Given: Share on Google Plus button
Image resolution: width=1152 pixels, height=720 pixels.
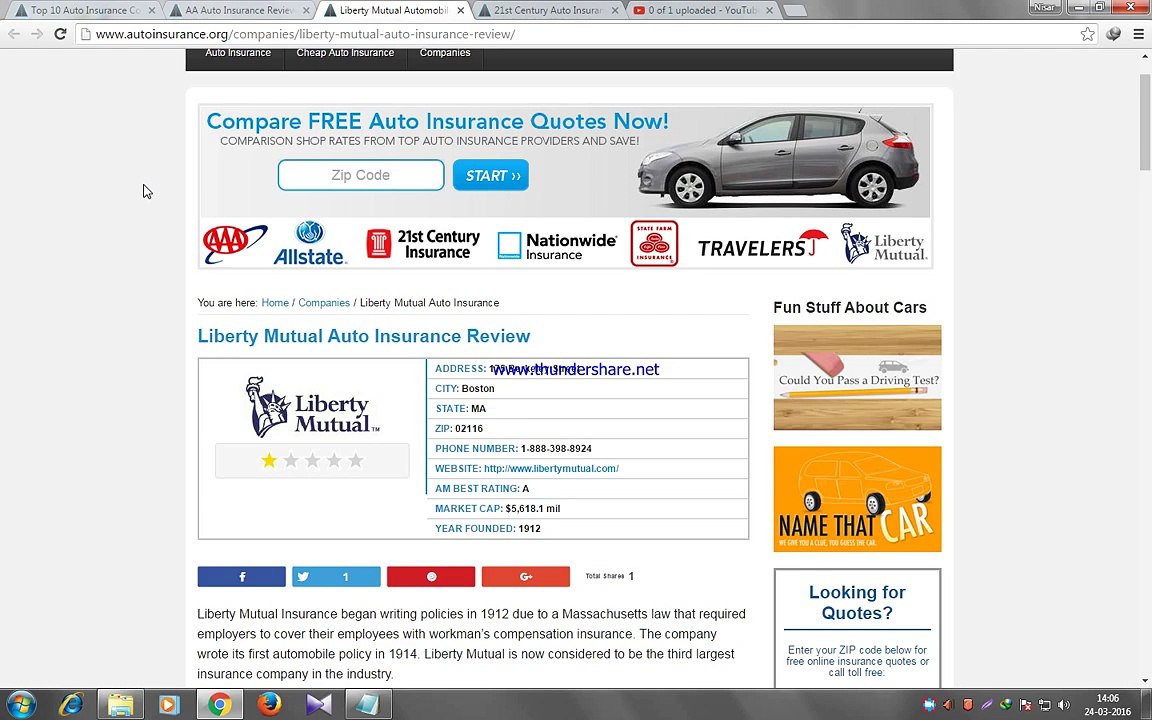Looking at the screenshot, I should click(x=525, y=577).
